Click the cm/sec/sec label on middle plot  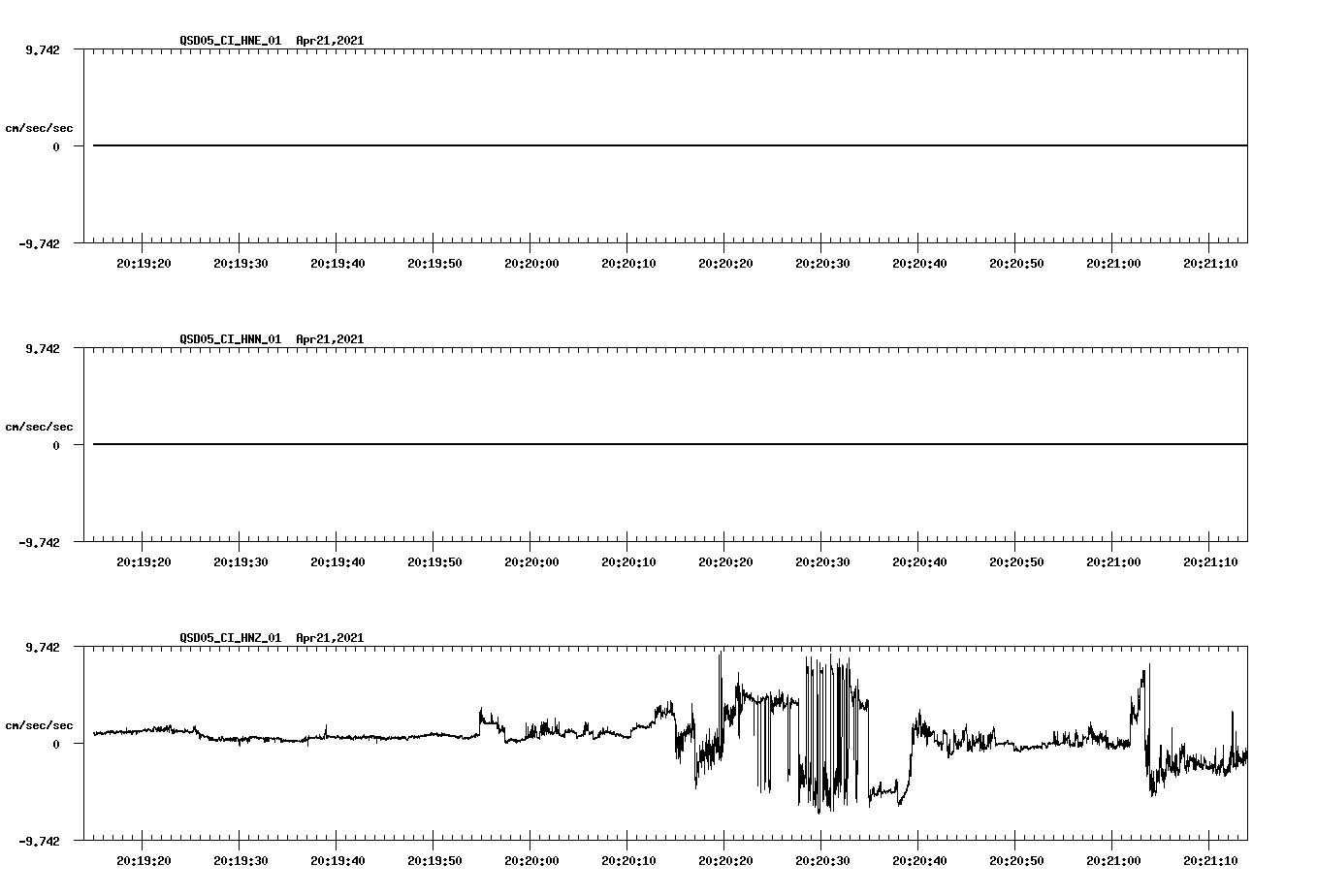(x=40, y=426)
